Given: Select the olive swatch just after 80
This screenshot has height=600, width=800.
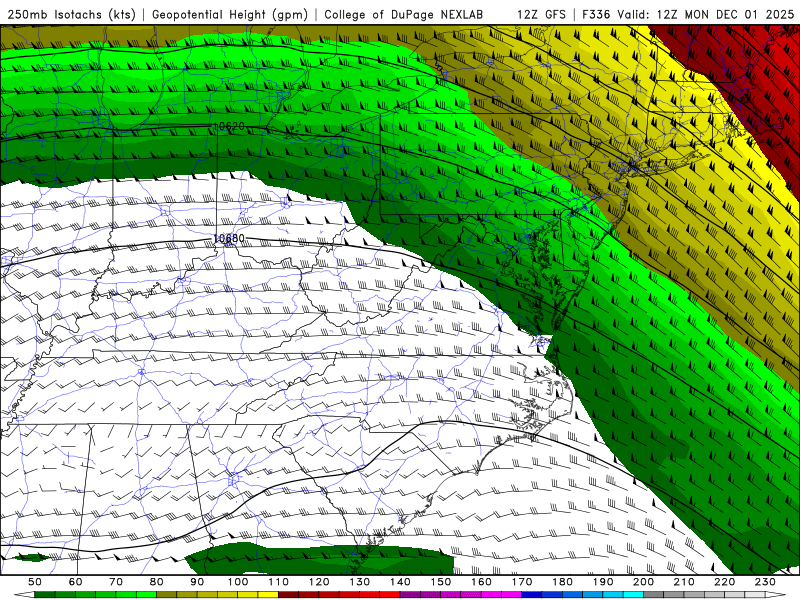Looking at the screenshot, I should pyautogui.click(x=166, y=595).
